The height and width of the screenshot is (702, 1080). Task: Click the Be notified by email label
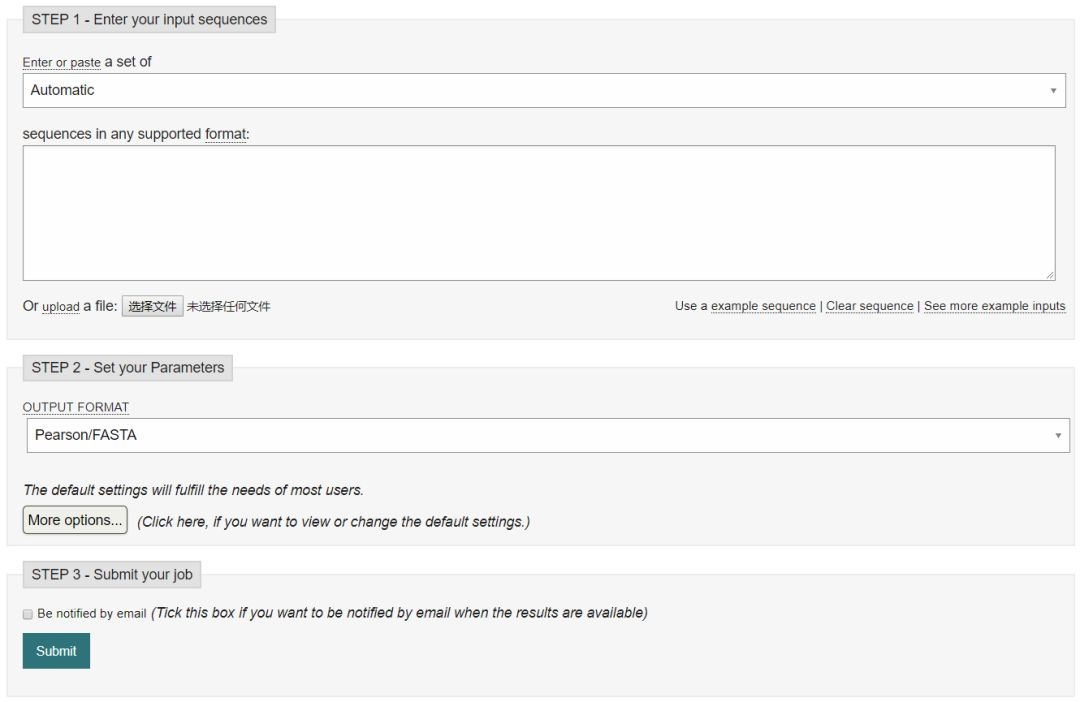pyautogui.click(x=92, y=613)
